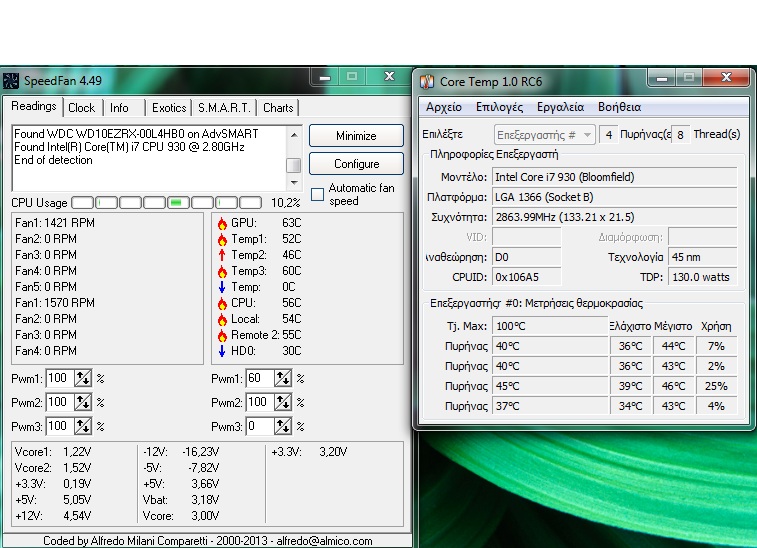Adjust the right Pwm1 spinner set to 60
This screenshot has height=548, width=757.
[283, 379]
